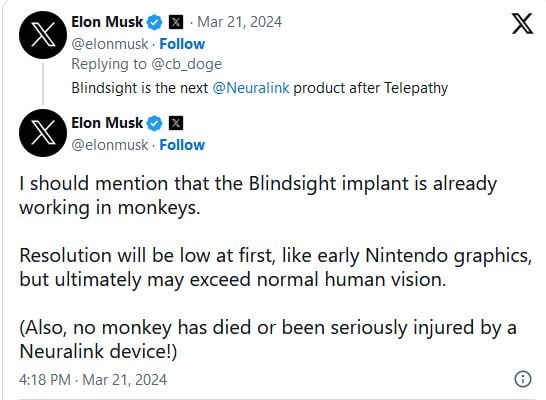Click the top Elon Musk display name
The image size is (546, 400).
click(107, 22)
